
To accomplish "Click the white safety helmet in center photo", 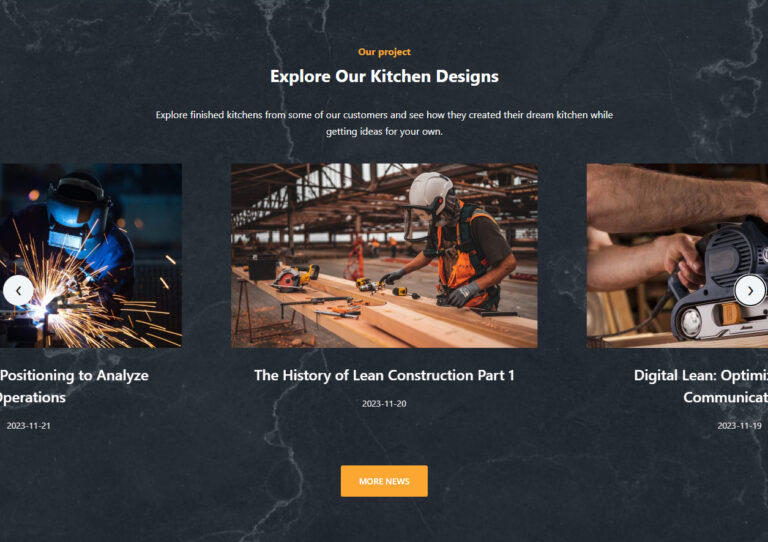I will [432, 192].
